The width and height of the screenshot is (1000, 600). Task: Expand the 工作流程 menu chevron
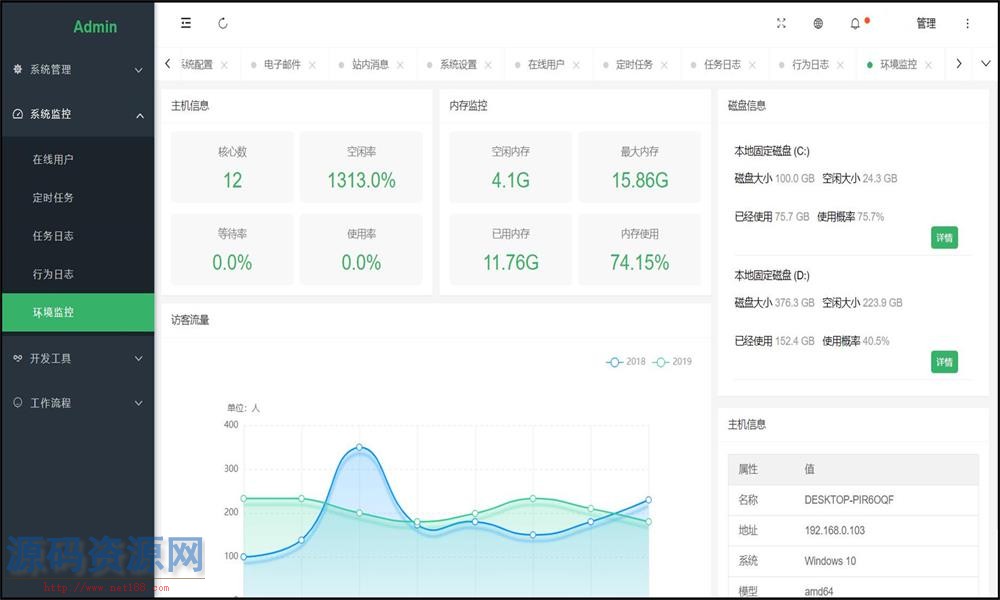(x=138, y=403)
